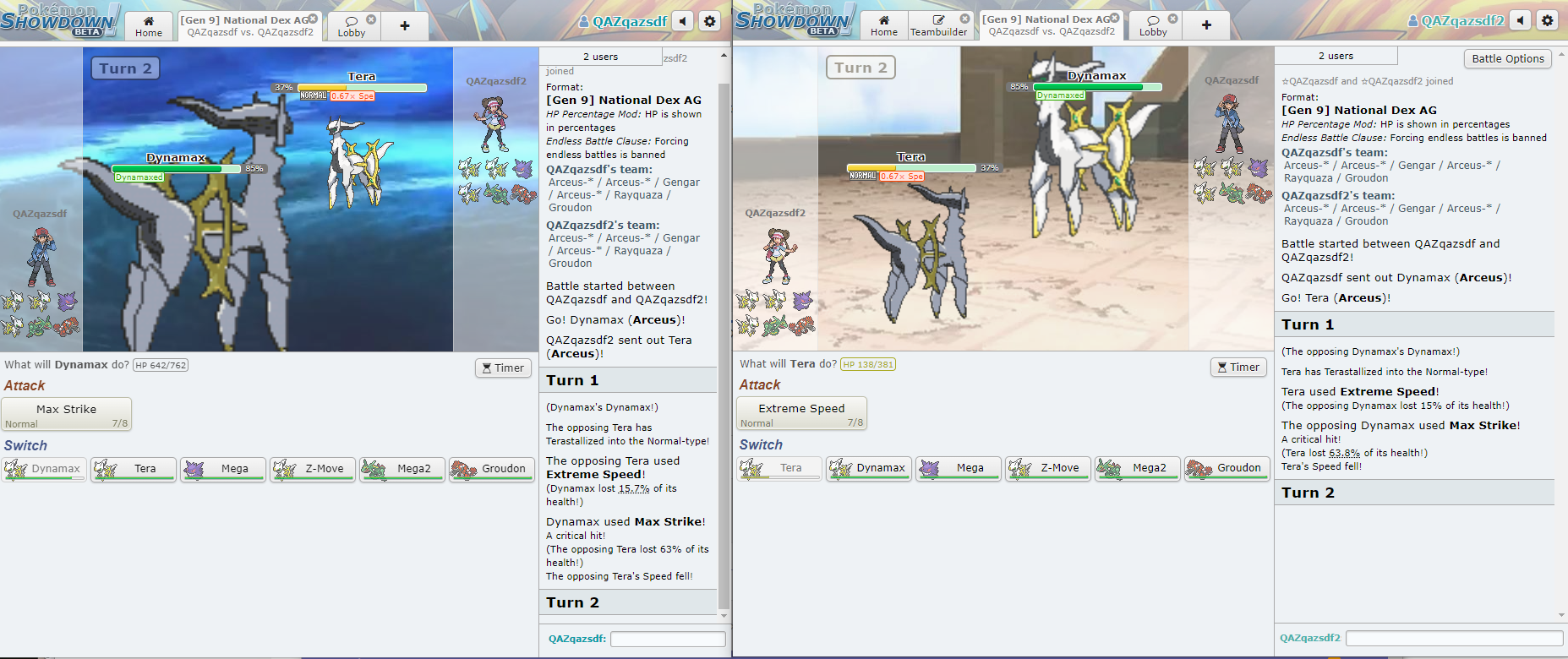
Task: Close the Lobby tab beside Teambuilder
Action: pyautogui.click(x=1172, y=19)
